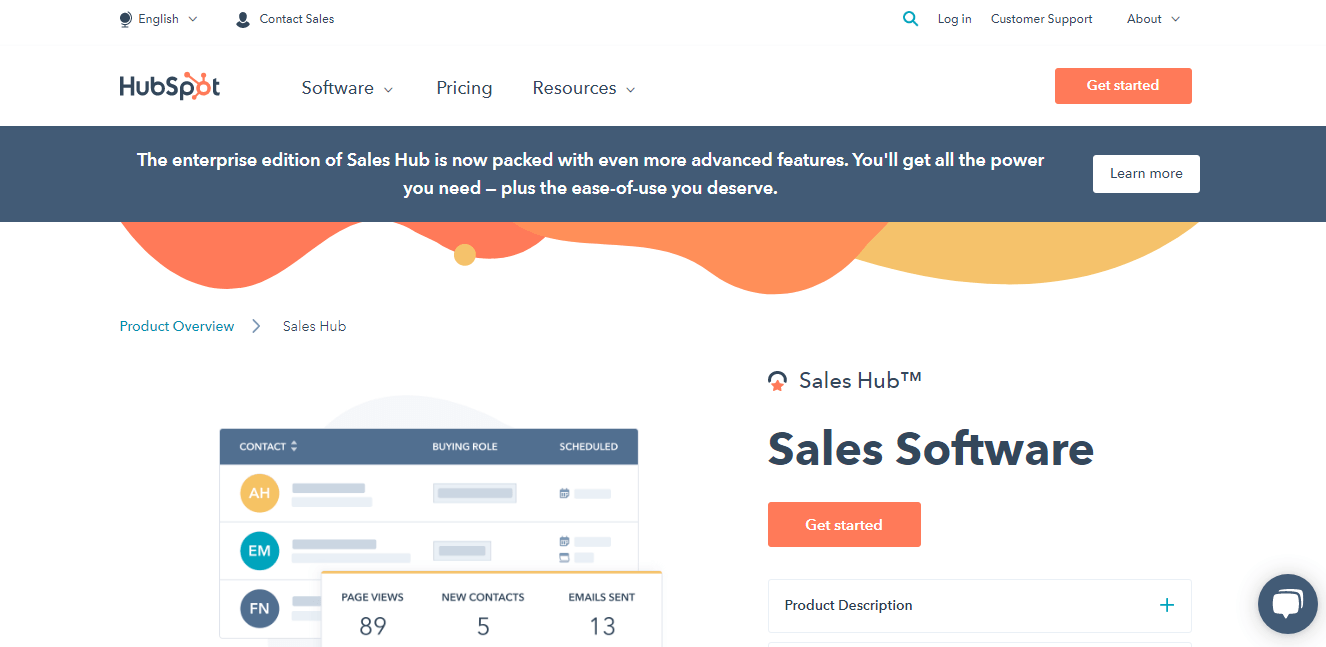Click the Sales Hub™ label
This screenshot has height=647, width=1326.
(x=860, y=380)
